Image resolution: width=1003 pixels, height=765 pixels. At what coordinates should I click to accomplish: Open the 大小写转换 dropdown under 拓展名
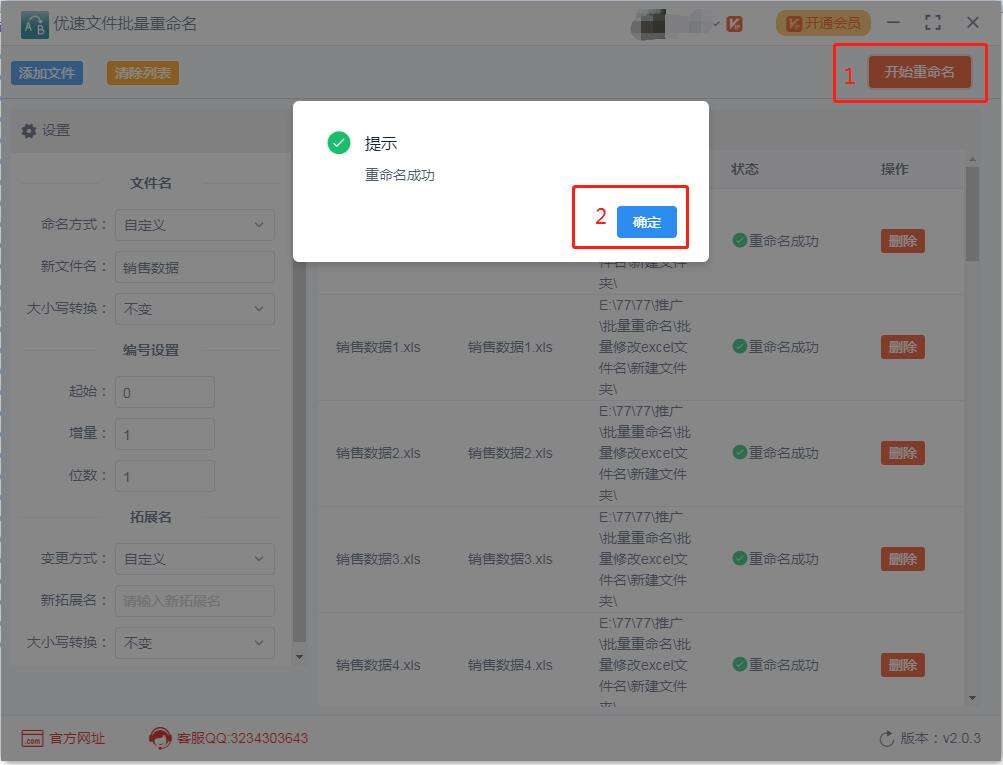pyautogui.click(x=194, y=643)
